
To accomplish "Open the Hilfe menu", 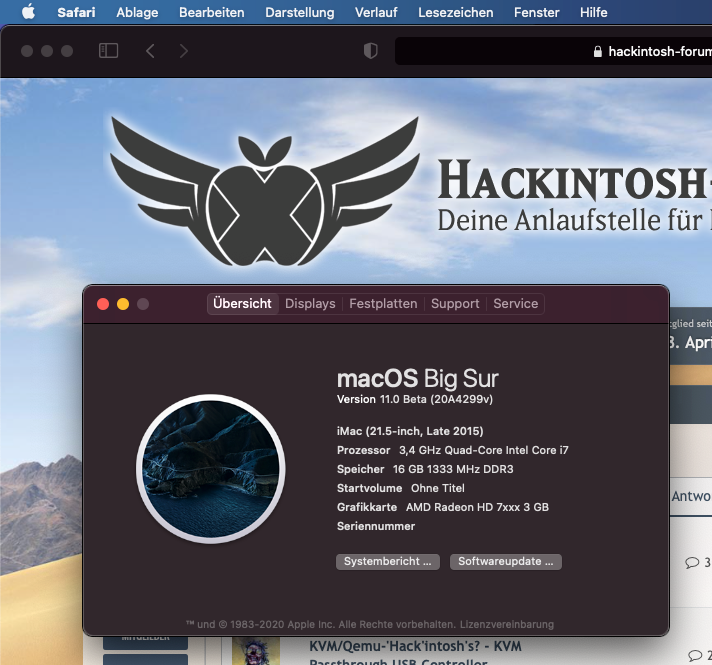I will [593, 12].
